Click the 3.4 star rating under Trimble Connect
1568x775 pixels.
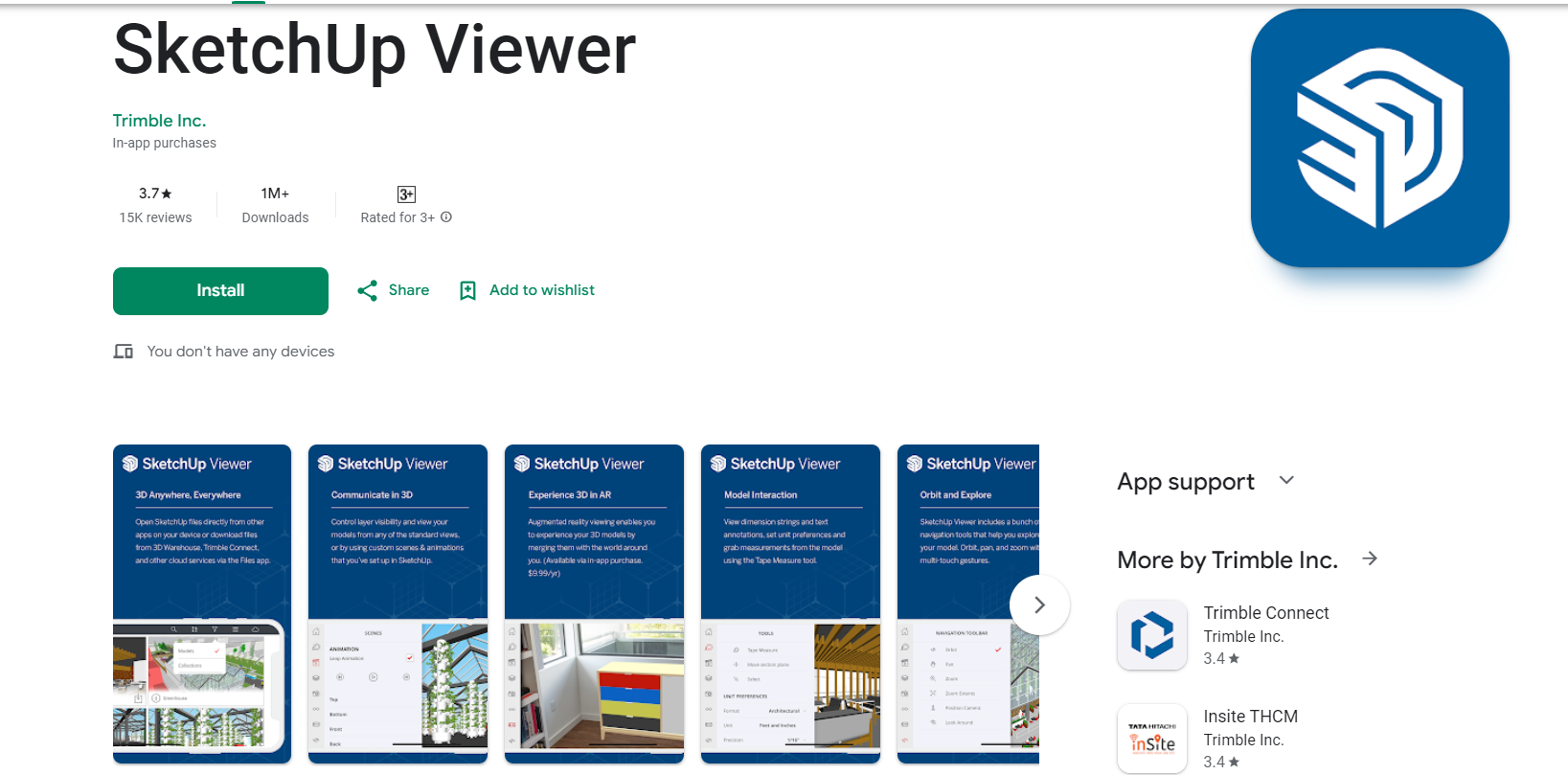click(x=1221, y=659)
